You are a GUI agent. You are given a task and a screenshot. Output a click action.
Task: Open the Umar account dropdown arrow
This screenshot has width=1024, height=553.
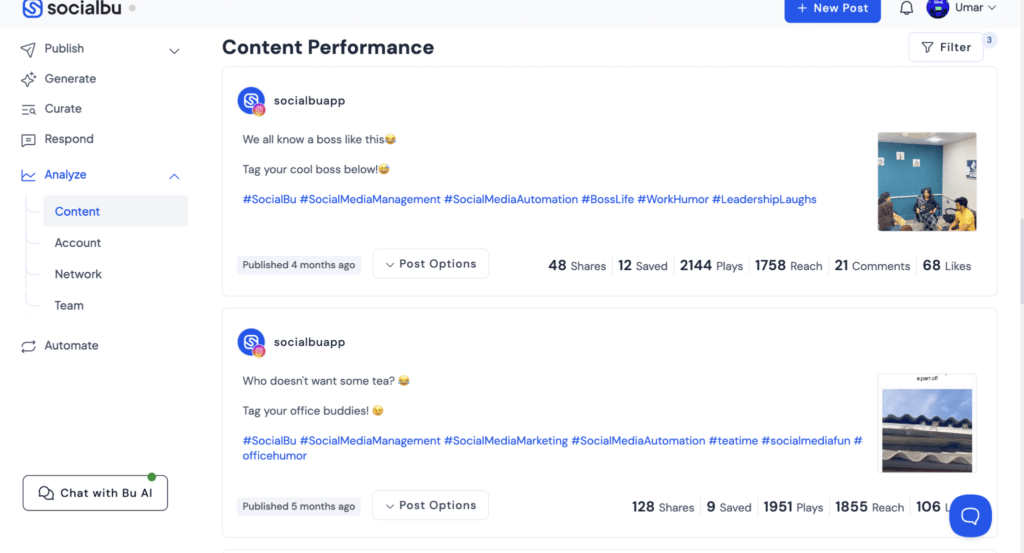click(992, 8)
